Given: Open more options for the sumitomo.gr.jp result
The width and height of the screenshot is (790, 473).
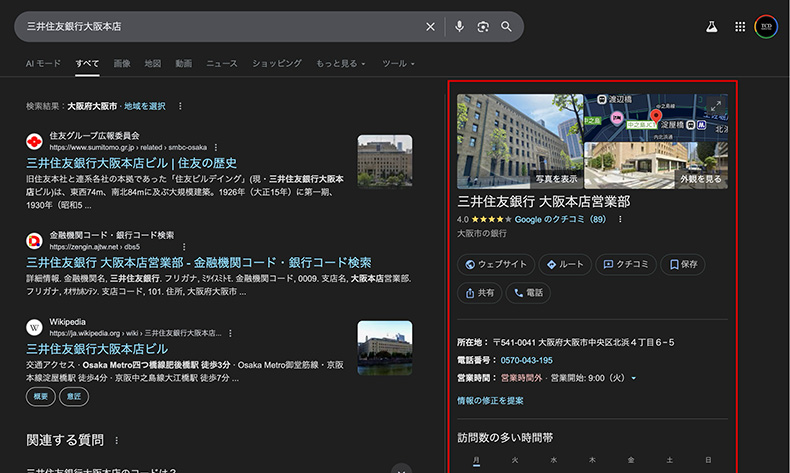Looking at the screenshot, I should point(216,148).
